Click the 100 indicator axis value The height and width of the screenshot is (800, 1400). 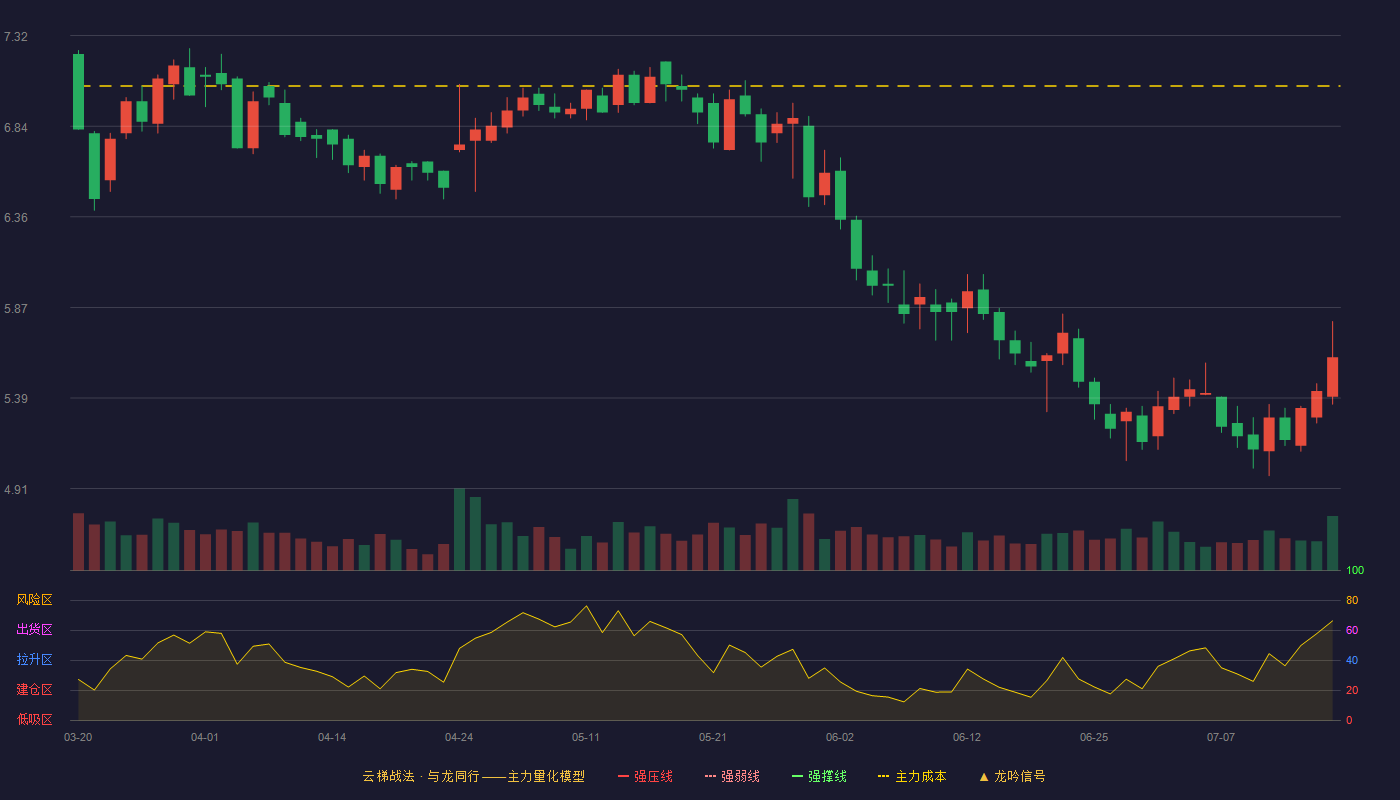pos(1355,571)
